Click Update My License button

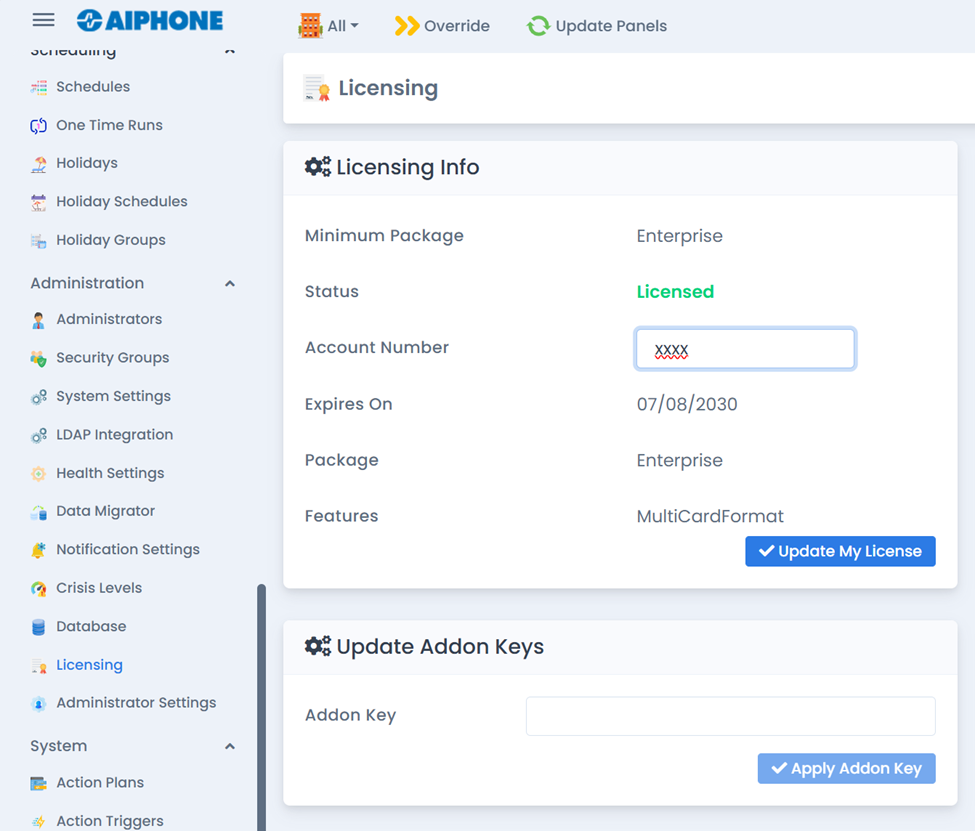[840, 551]
